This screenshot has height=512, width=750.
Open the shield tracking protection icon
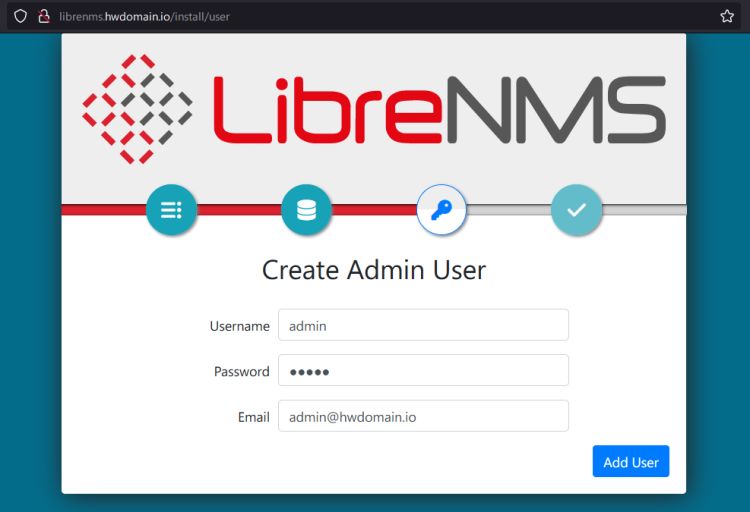[x=21, y=16]
